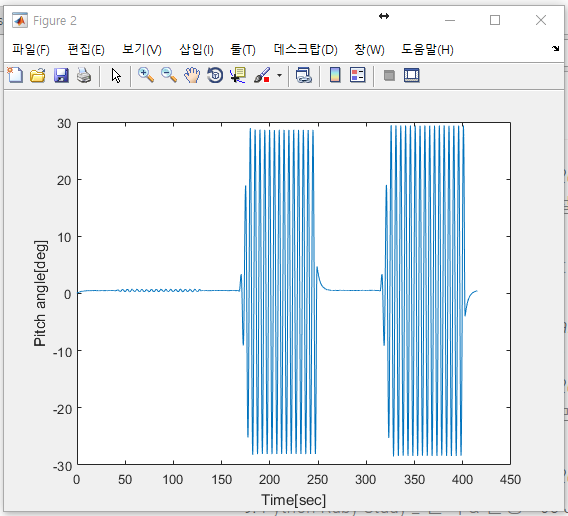The height and width of the screenshot is (516, 568).
Task: Open the 데스크탑(D) menu
Action: pyautogui.click(x=305, y=49)
